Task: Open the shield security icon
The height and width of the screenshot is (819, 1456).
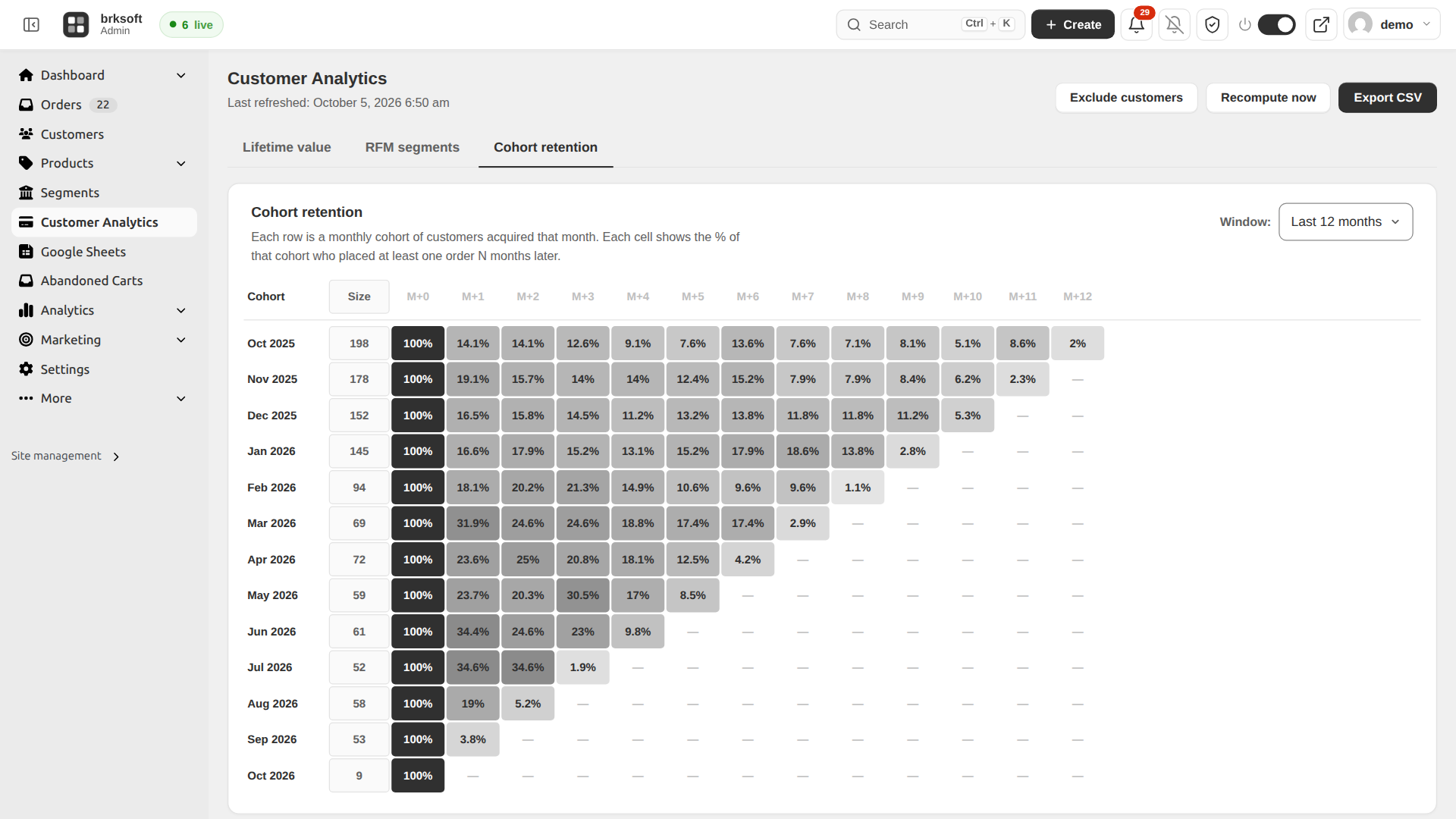Action: click(1212, 25)
